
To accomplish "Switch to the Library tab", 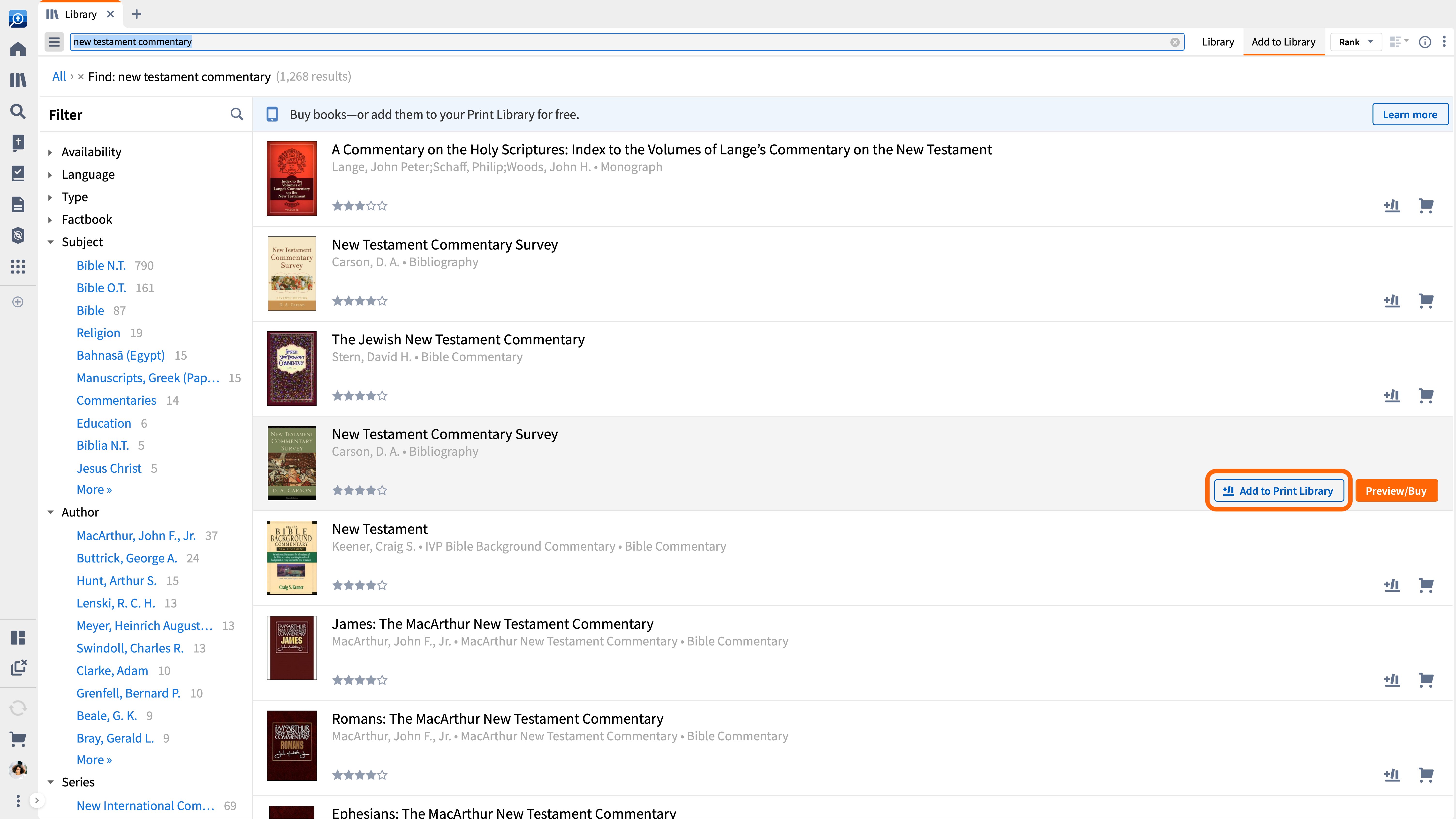I will click(1218, 41).
